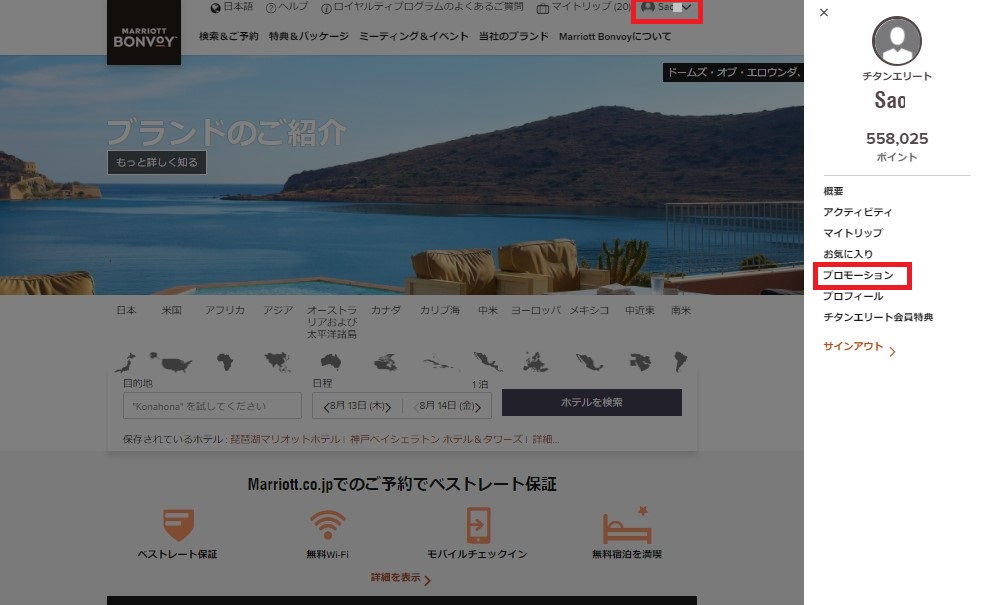The height and width of the screenshot is (605, 981).
Task: Select the Europe map icon
Action: (x=536, y=362)
